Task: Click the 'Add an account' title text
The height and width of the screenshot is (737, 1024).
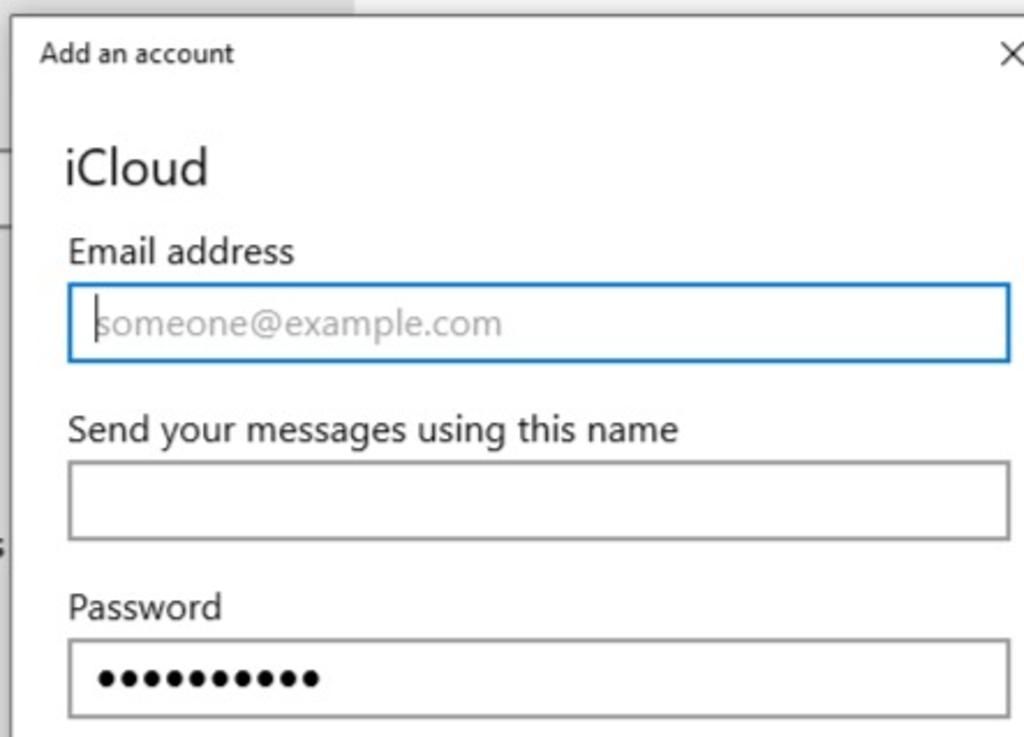Action: (x=137, y=54)
